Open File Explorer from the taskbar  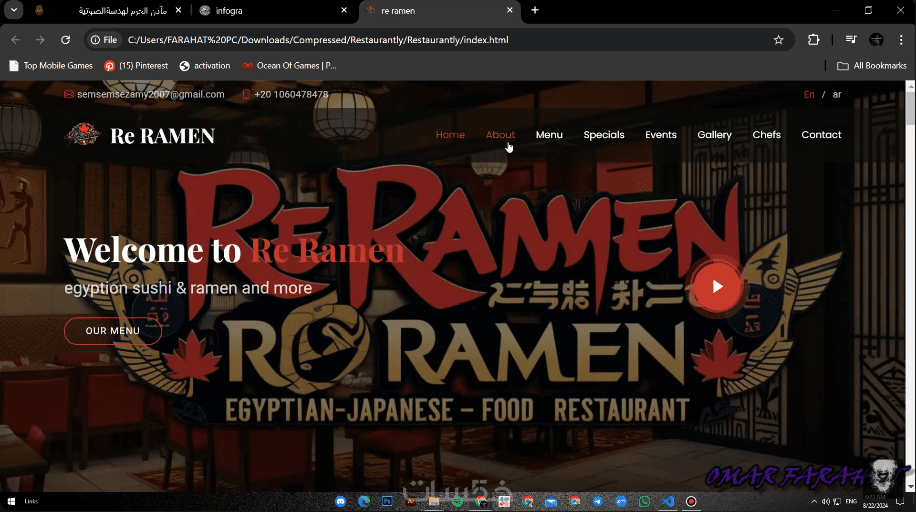[x=433, y=501]
